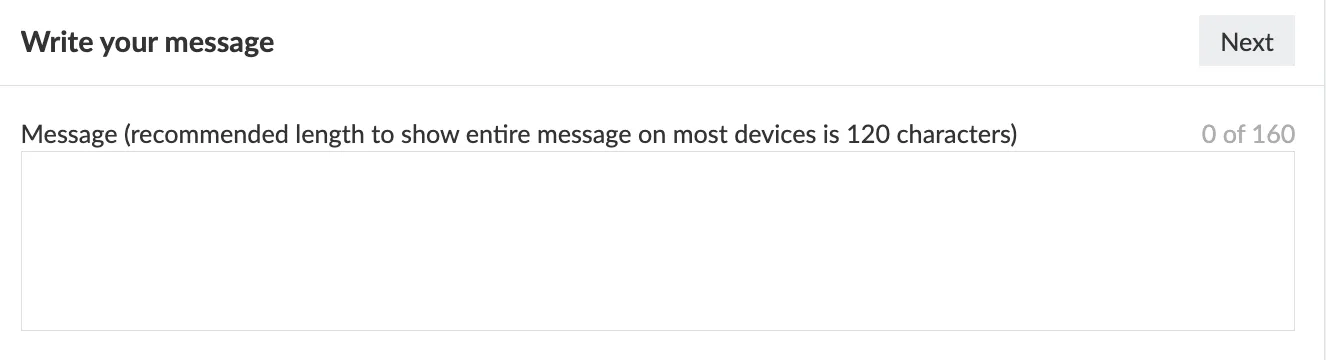The image size is (1326, 360).
Task: Activate the large message input field
Action: (x=658, y=241)
